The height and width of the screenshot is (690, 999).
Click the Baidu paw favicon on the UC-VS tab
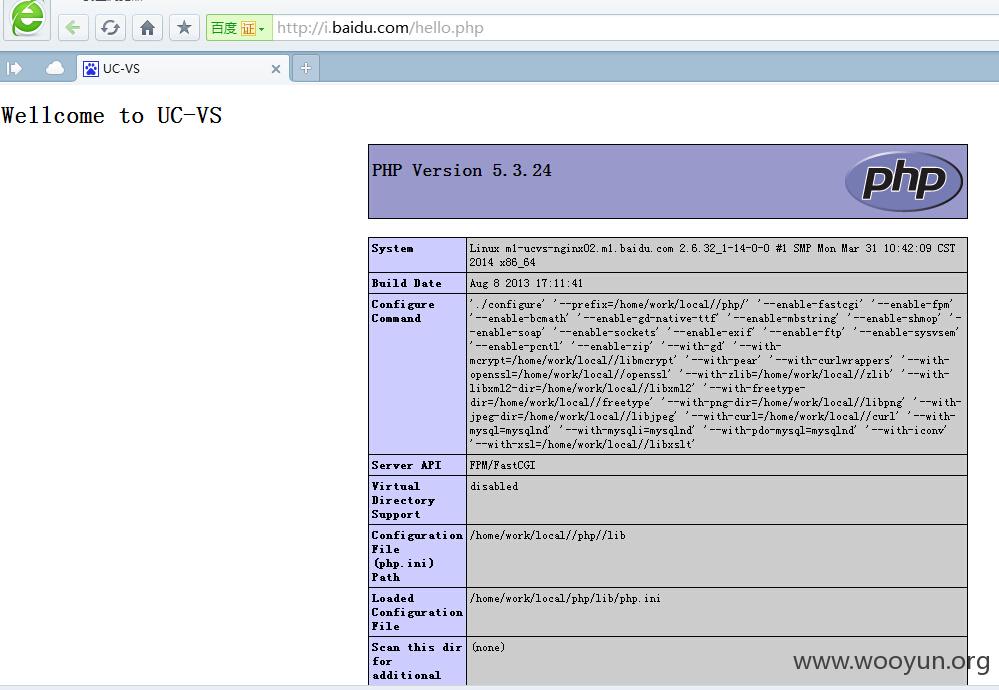click(91, 69)
